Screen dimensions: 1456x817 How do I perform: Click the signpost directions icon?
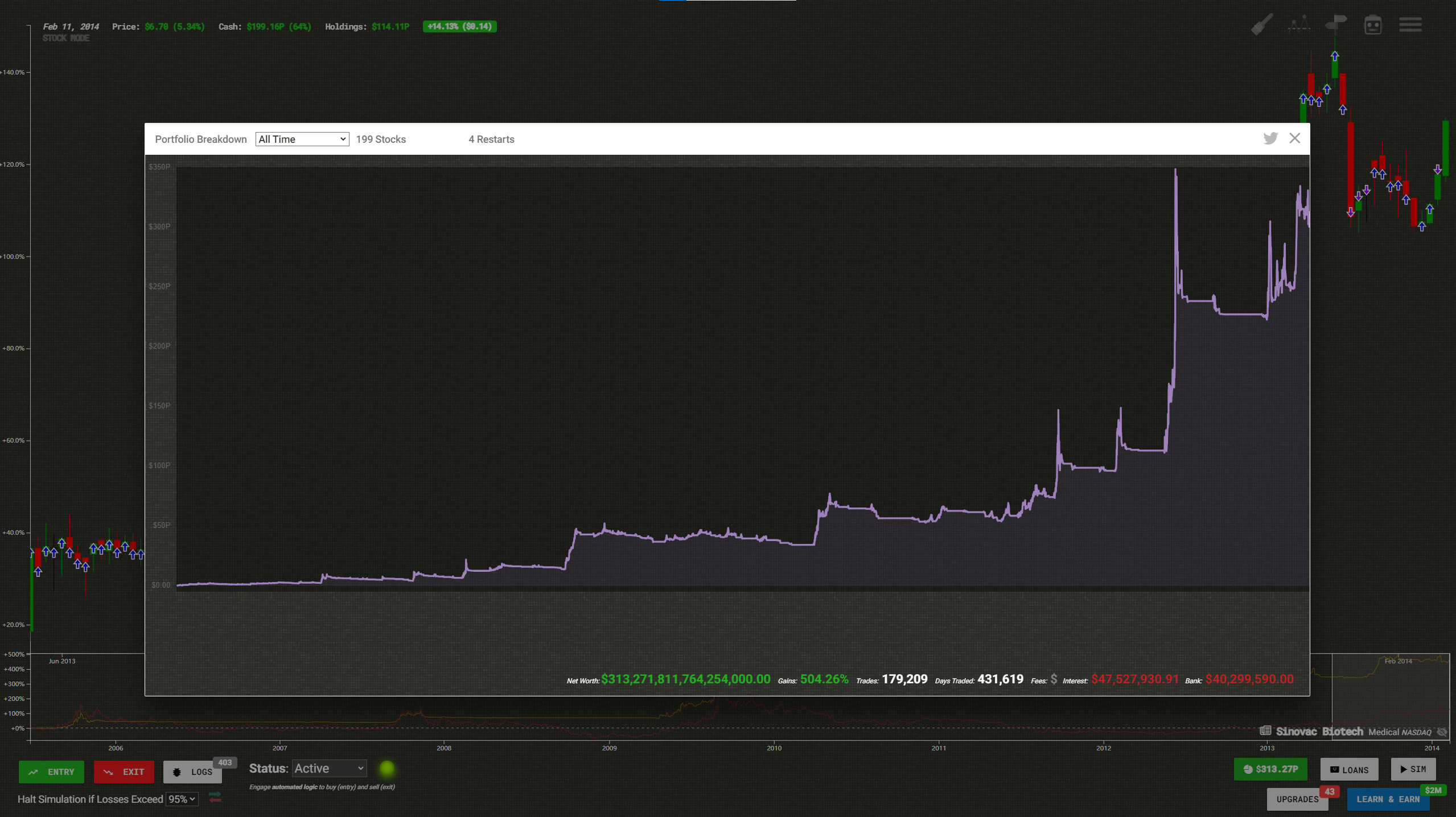click(x=1335, y=24)
